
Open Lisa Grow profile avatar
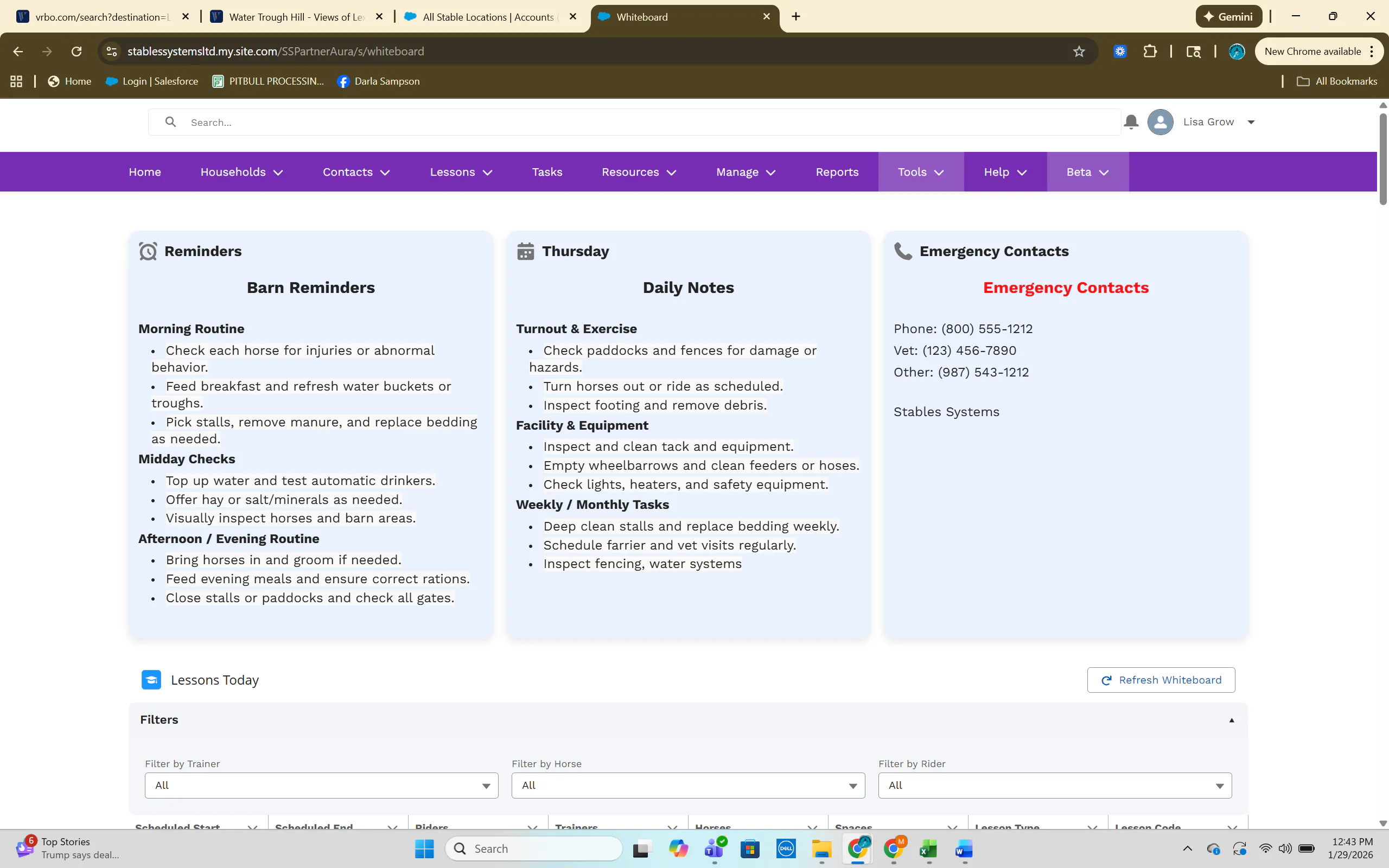(1160, 122)
